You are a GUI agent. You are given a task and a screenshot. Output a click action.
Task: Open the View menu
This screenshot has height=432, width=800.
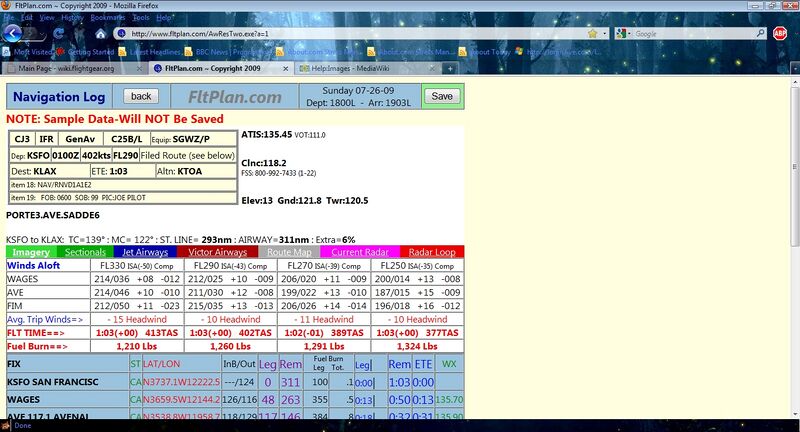[x=47, y=17]
